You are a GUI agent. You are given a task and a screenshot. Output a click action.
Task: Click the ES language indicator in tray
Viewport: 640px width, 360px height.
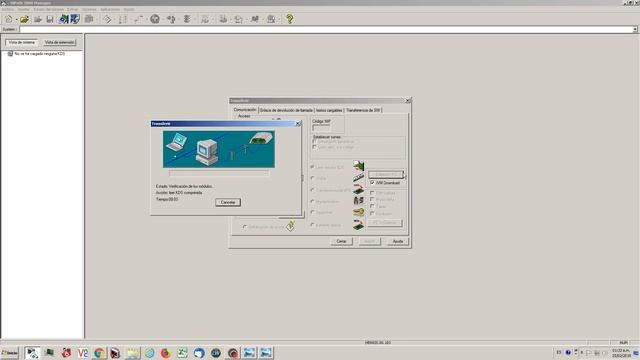point(559,352)
